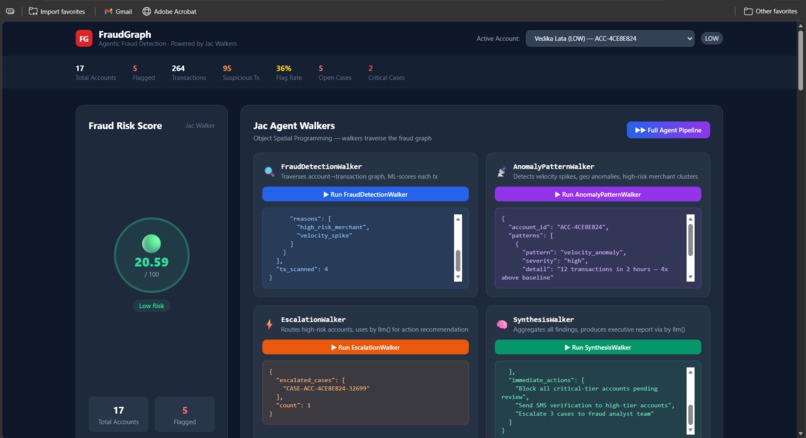Screen dimensions: 806x438
Task: Click "velocity_anomaly" pattern line
Action: tap(574, 252)
